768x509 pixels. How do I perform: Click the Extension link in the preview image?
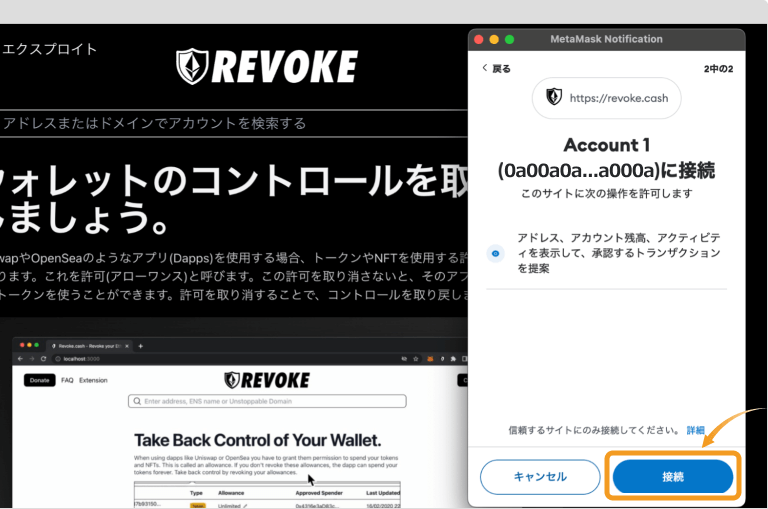coord(93,380)
